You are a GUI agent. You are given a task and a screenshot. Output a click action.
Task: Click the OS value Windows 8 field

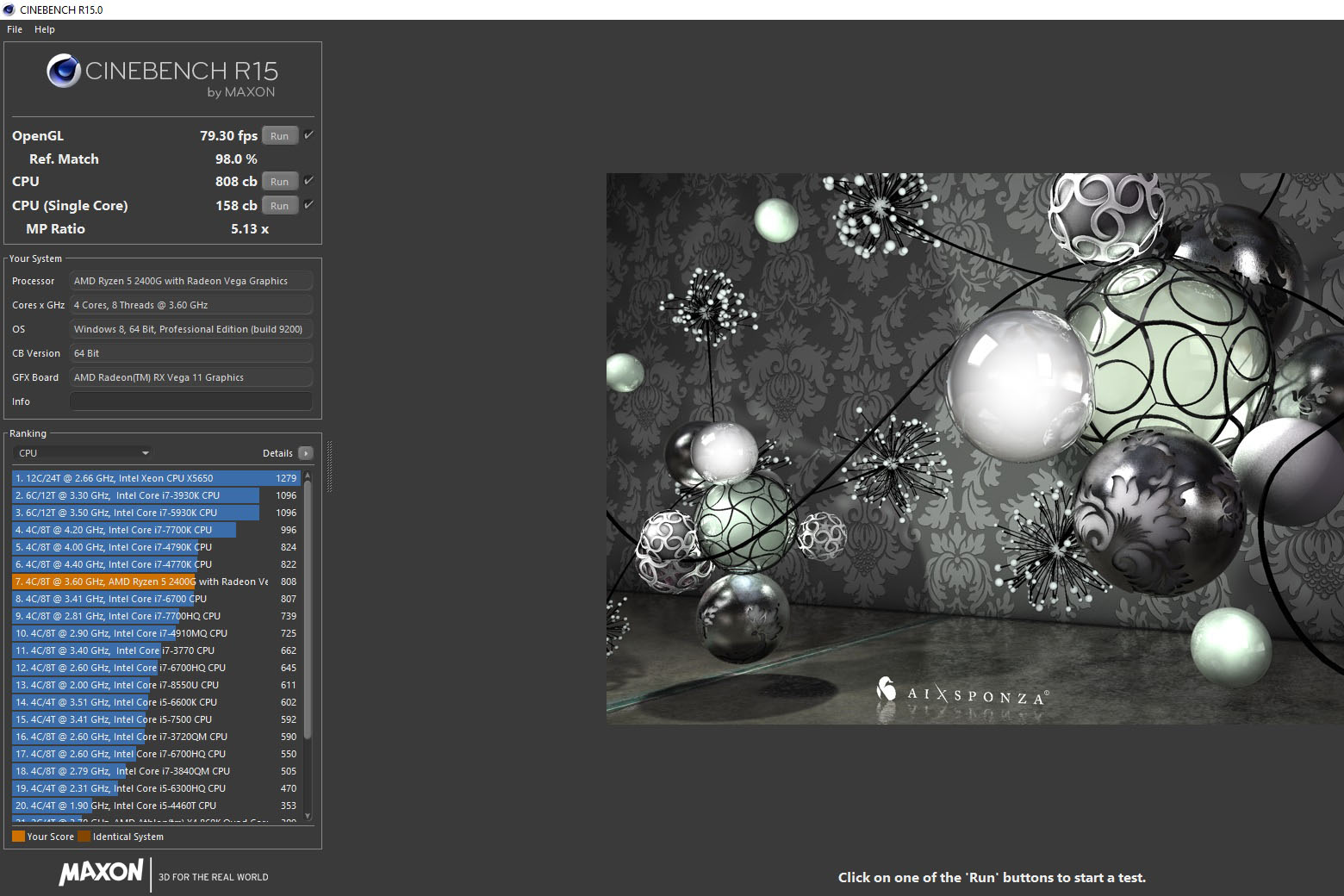pos(191,329)
